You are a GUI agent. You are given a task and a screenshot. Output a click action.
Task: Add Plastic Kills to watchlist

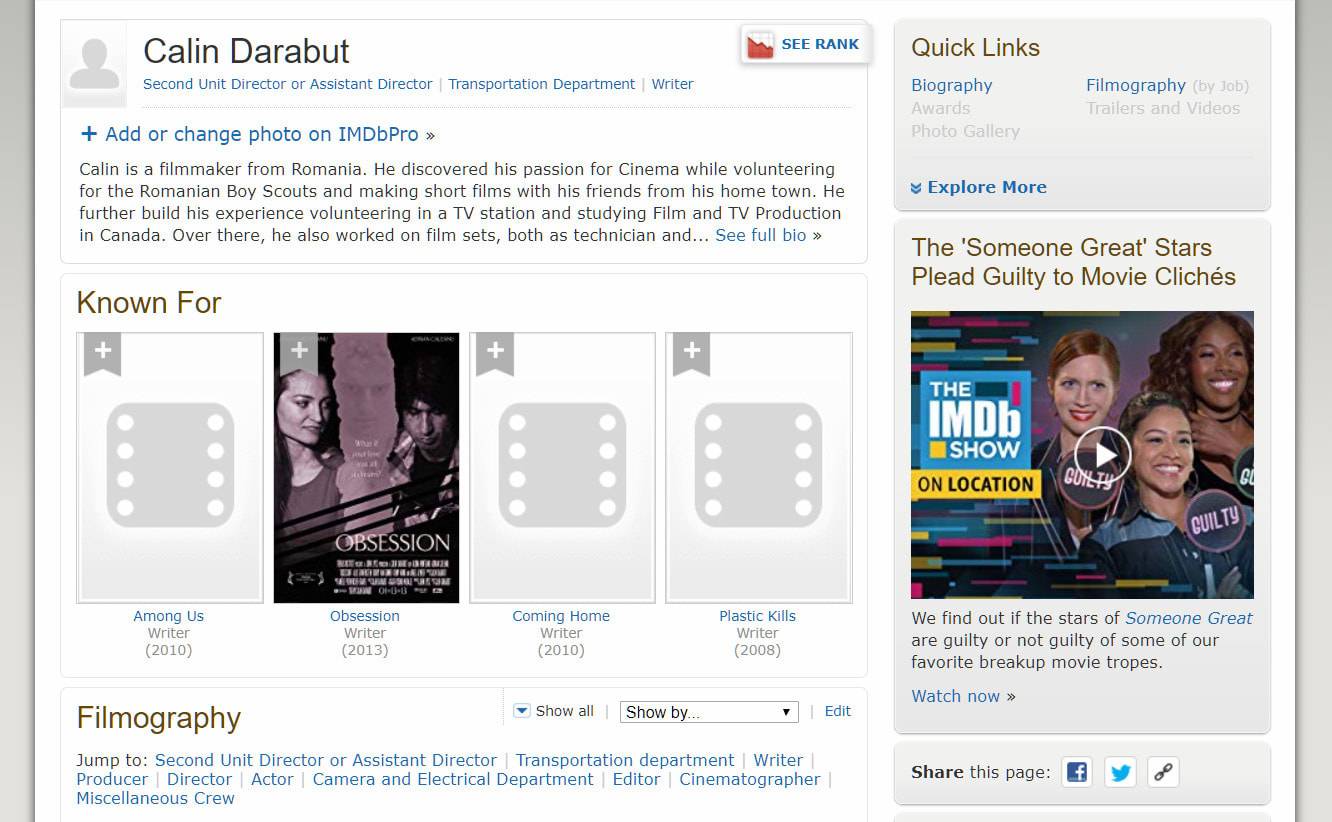(x=691, y=353)
